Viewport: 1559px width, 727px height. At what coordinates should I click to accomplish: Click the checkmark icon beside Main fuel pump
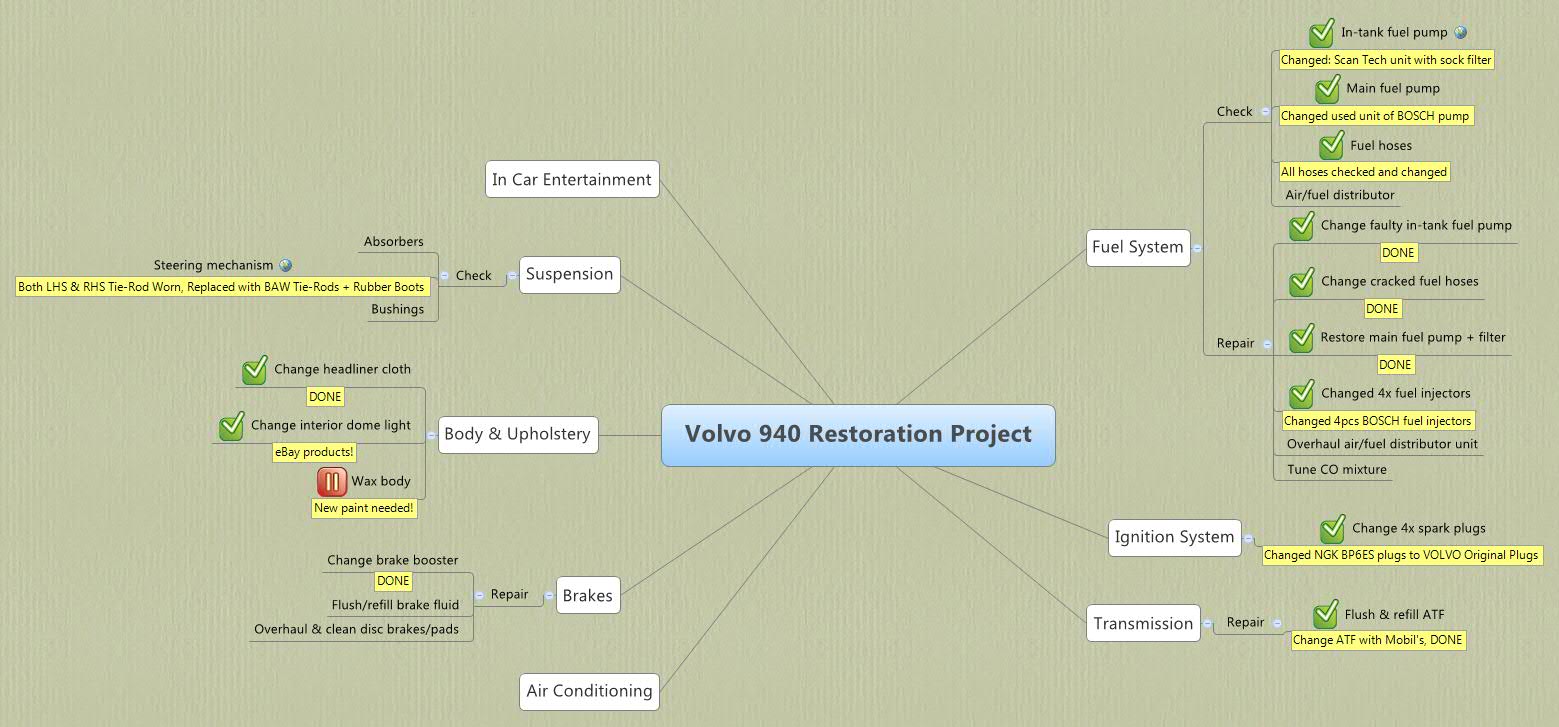(1327, 89)
